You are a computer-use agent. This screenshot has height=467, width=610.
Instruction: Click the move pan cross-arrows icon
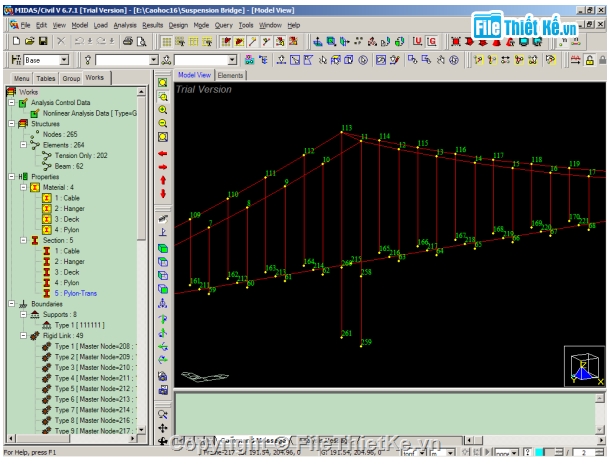pos(163,428)
